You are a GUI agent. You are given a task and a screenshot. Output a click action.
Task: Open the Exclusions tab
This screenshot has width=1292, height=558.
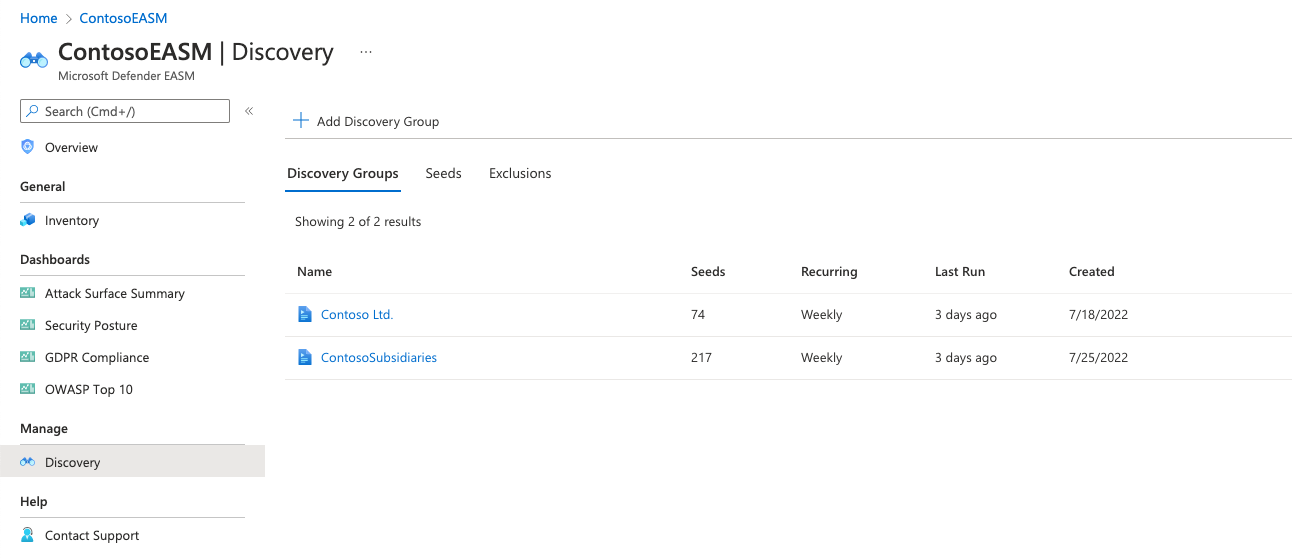520,173
